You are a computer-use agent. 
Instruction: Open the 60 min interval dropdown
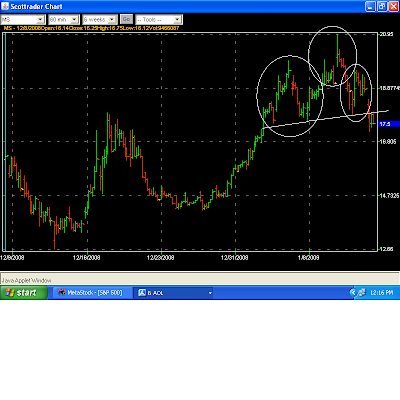63,20
